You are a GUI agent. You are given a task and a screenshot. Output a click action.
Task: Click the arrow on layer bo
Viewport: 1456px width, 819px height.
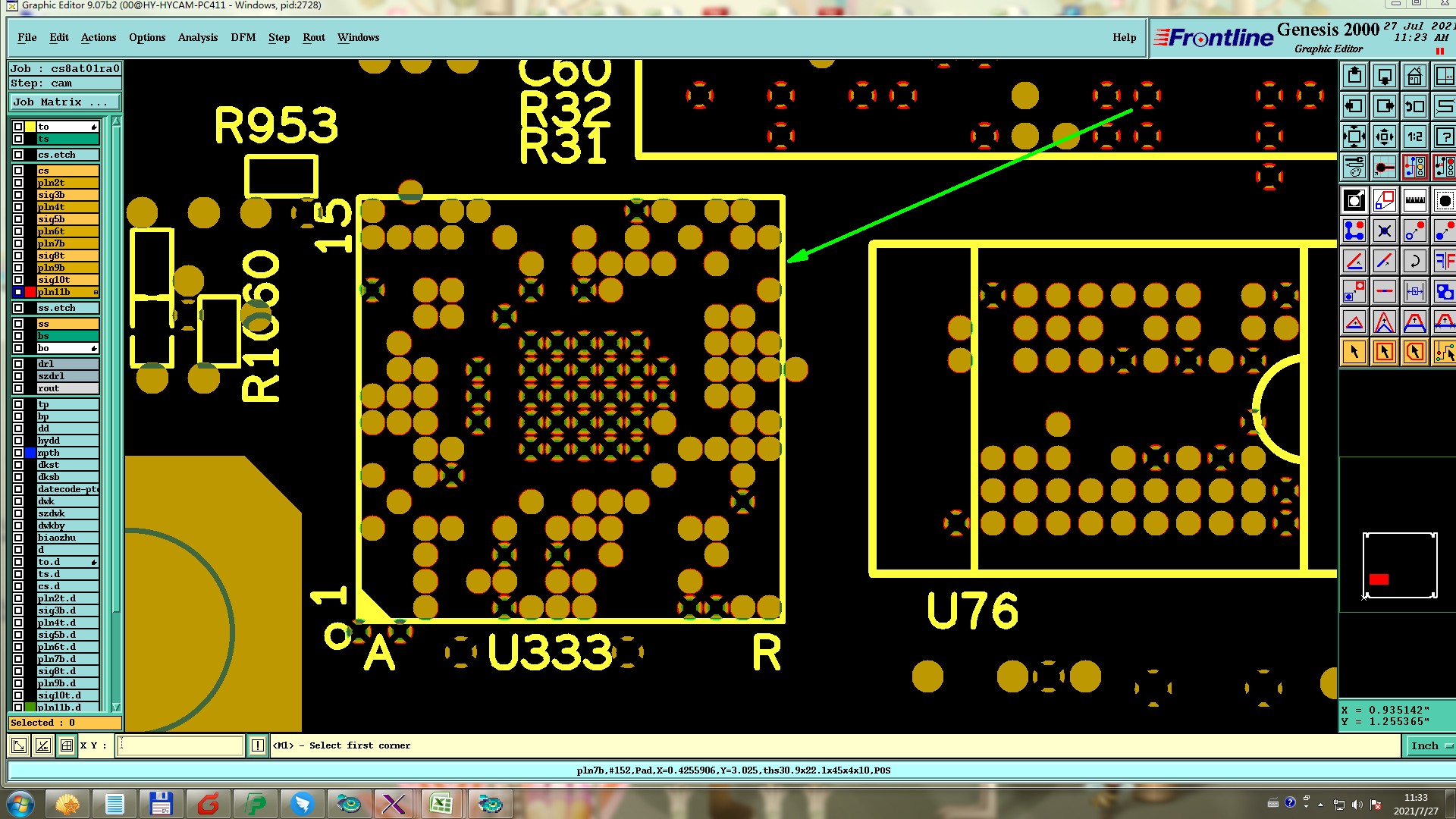[94, 349]
